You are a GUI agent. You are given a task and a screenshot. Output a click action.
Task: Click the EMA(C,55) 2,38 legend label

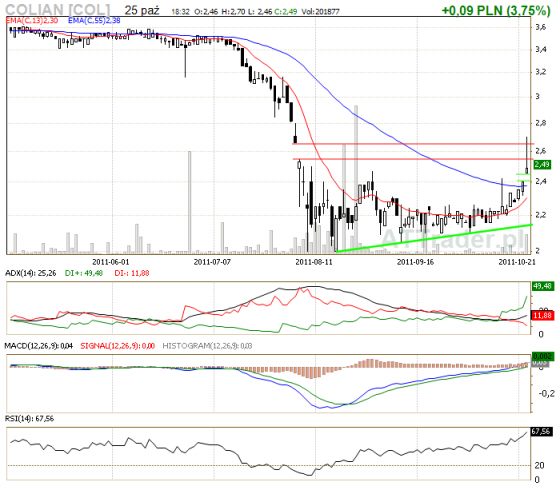click(x=94, y=20)
